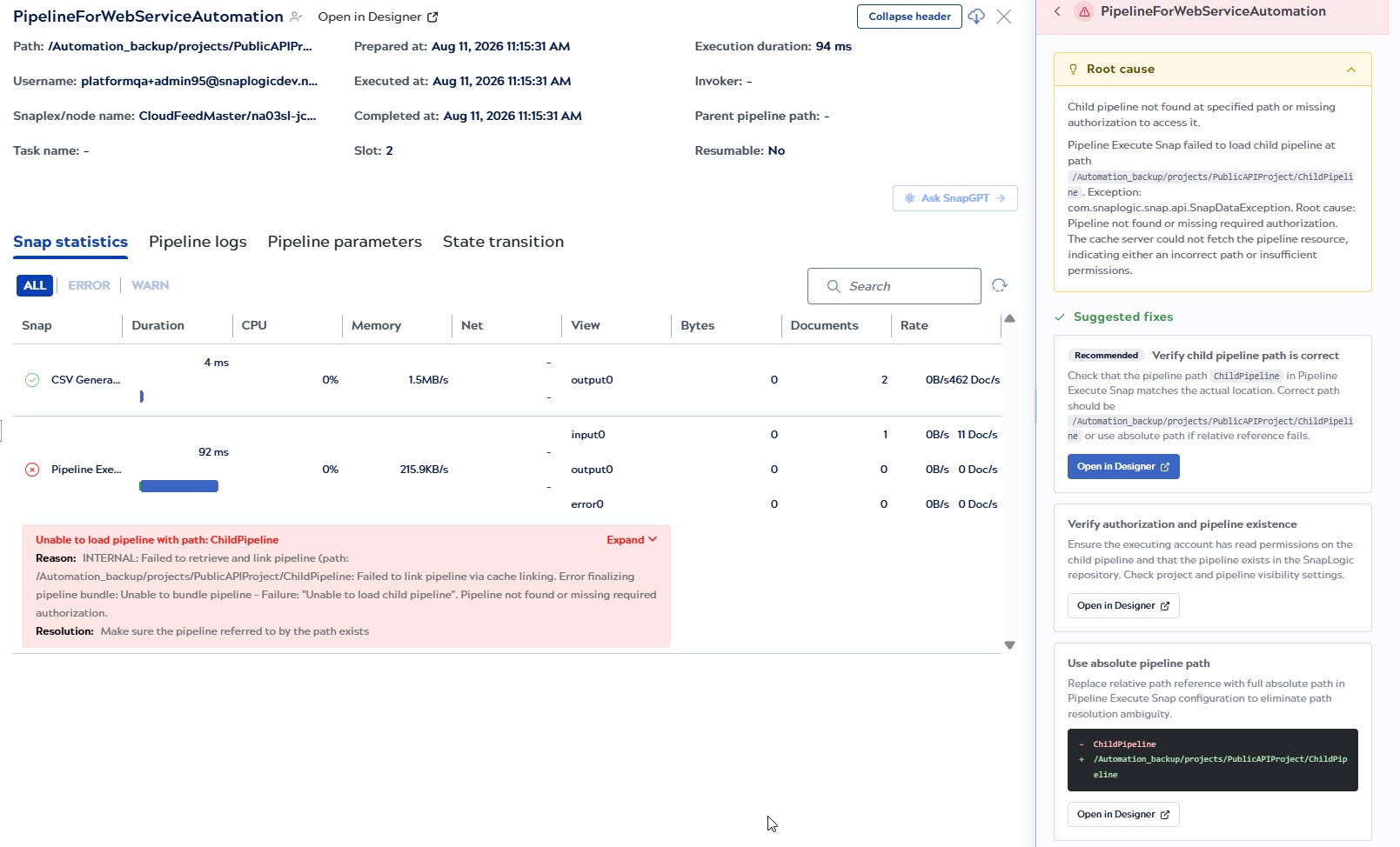
Task: Open the Pipeline parameters tab
Action: pyautogui.click(x=345, y=242)
